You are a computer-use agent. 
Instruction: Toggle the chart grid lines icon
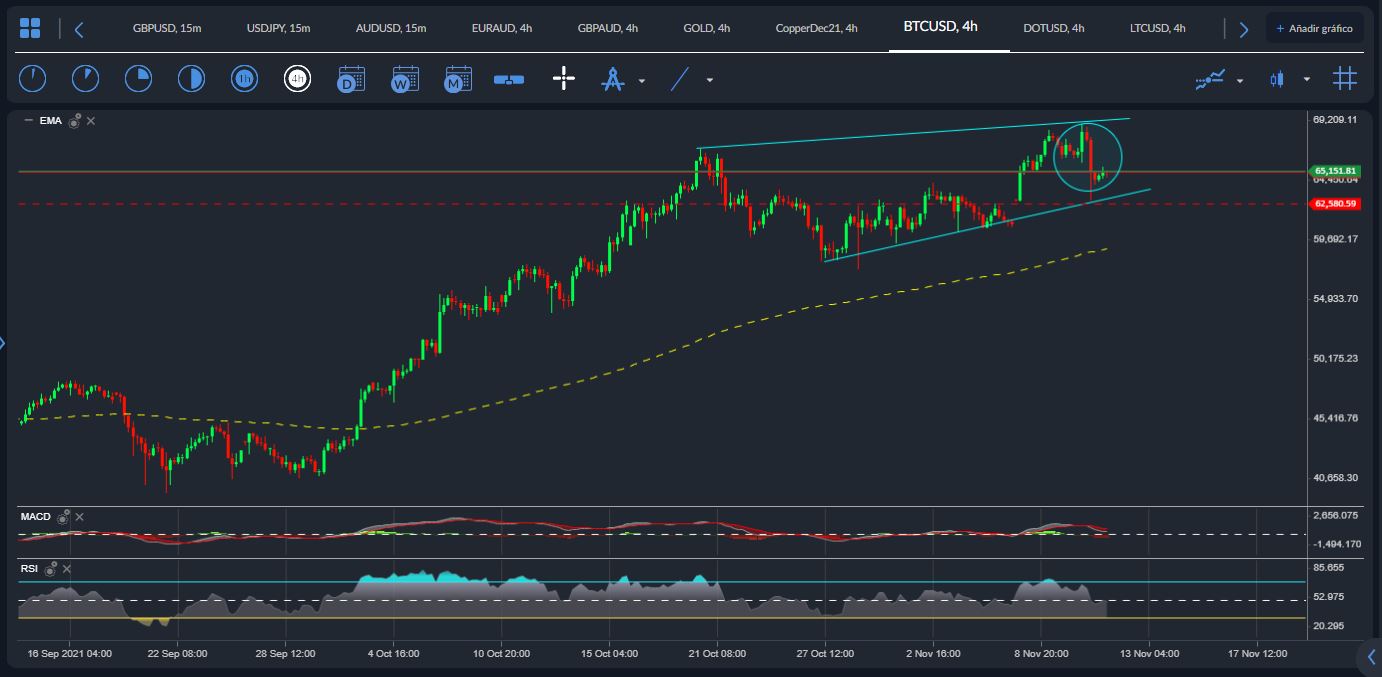coord(1345,78)
